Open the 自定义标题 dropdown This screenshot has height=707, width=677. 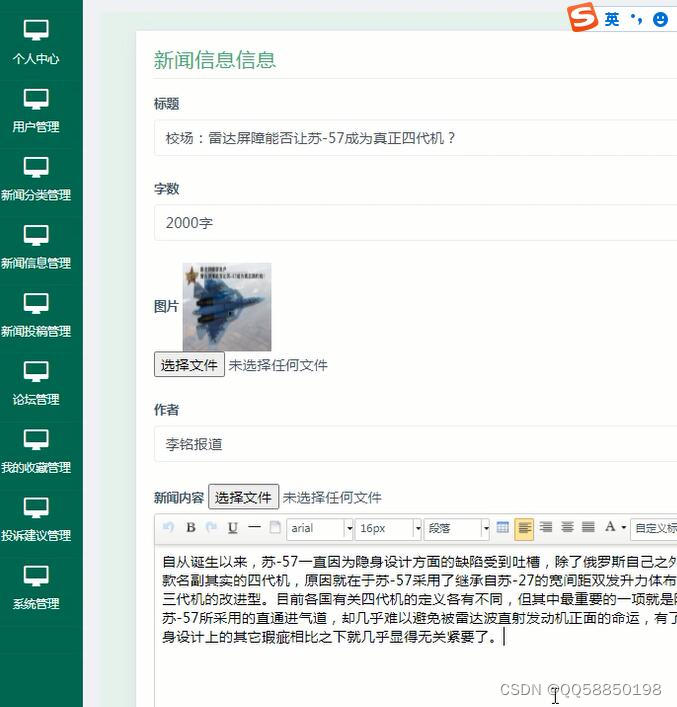tap(654, 528)
